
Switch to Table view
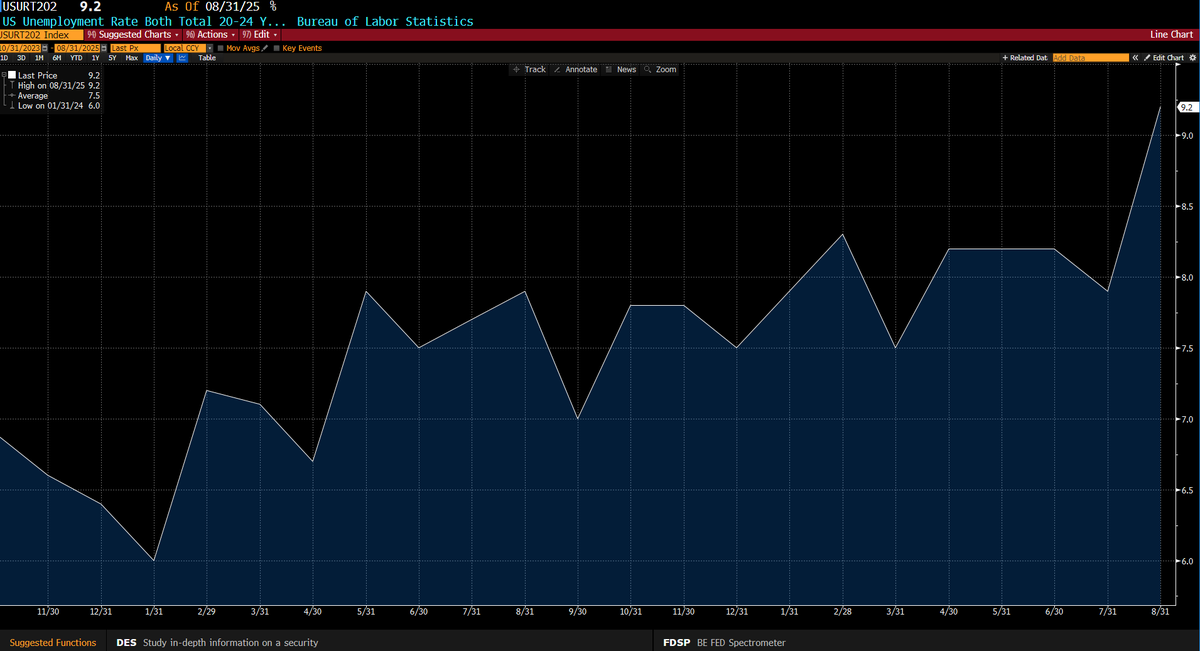pyautogui.click(x=207, y=58)
